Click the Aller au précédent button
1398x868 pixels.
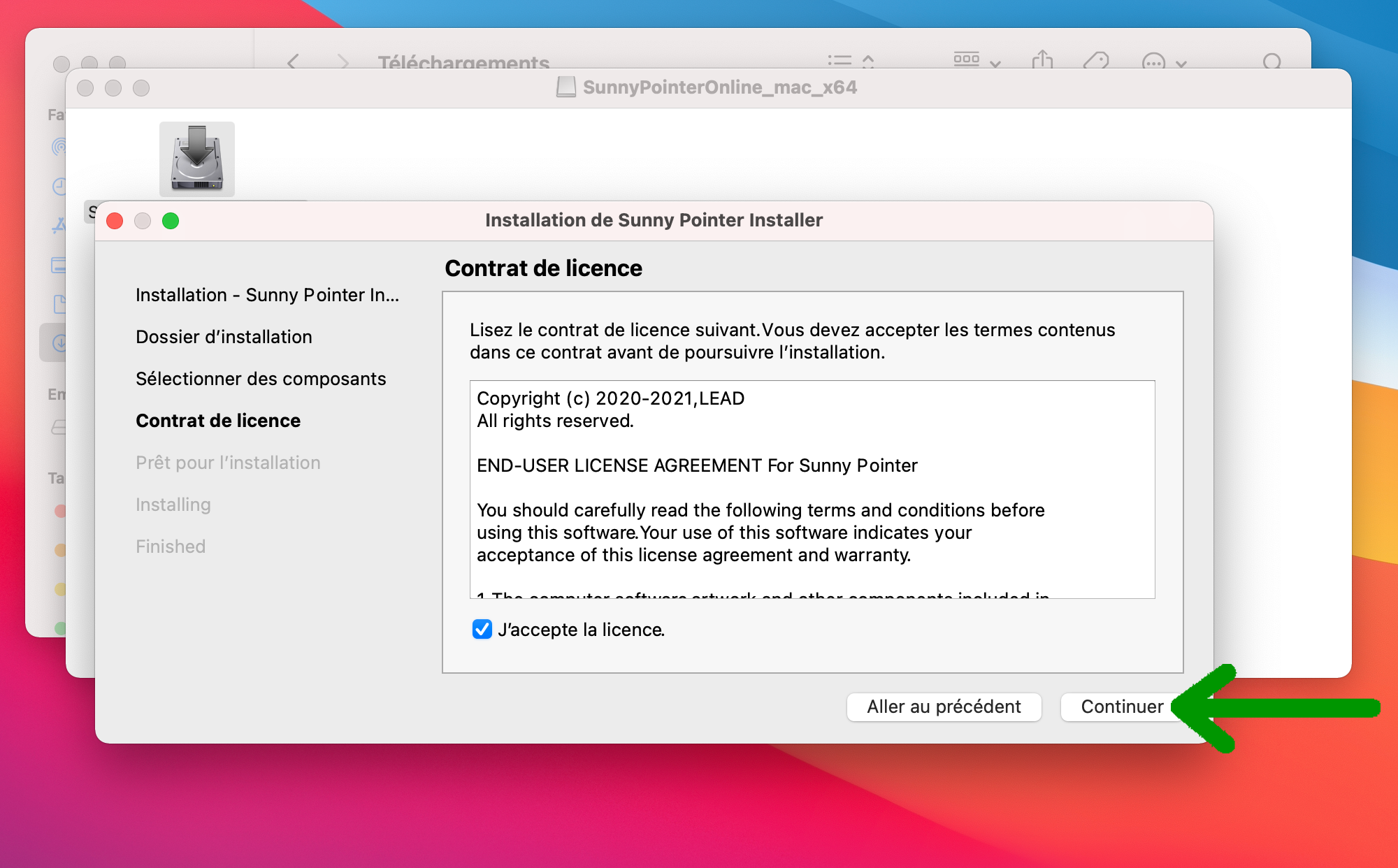click(x=944, y=707)
